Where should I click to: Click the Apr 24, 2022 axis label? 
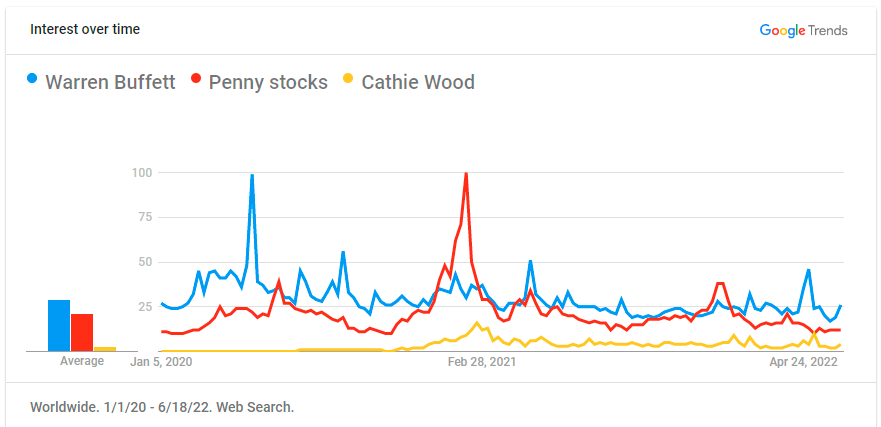coord(803,362)
